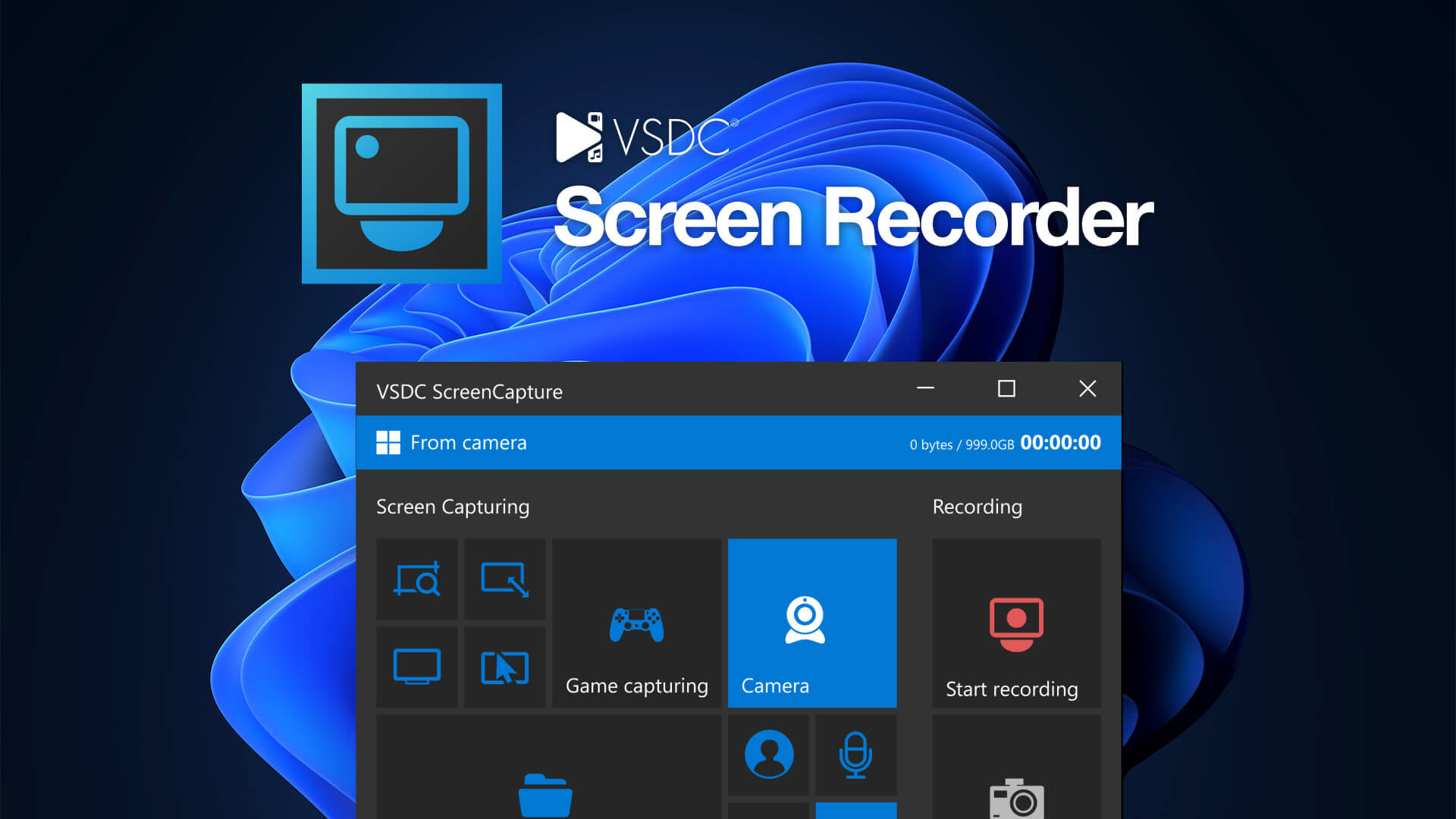
Task: Click the From camera header label
Action: 468,442
